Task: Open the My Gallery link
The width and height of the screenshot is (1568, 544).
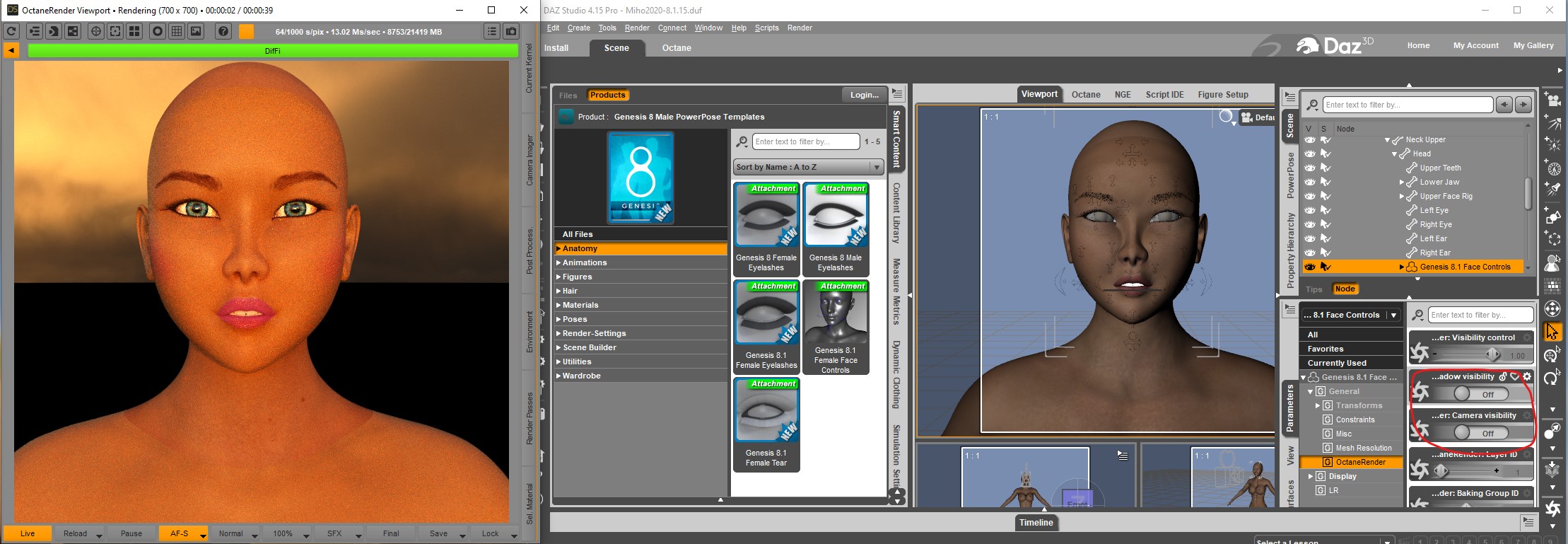Action: pyautogui.click(x=1533, y=45)
